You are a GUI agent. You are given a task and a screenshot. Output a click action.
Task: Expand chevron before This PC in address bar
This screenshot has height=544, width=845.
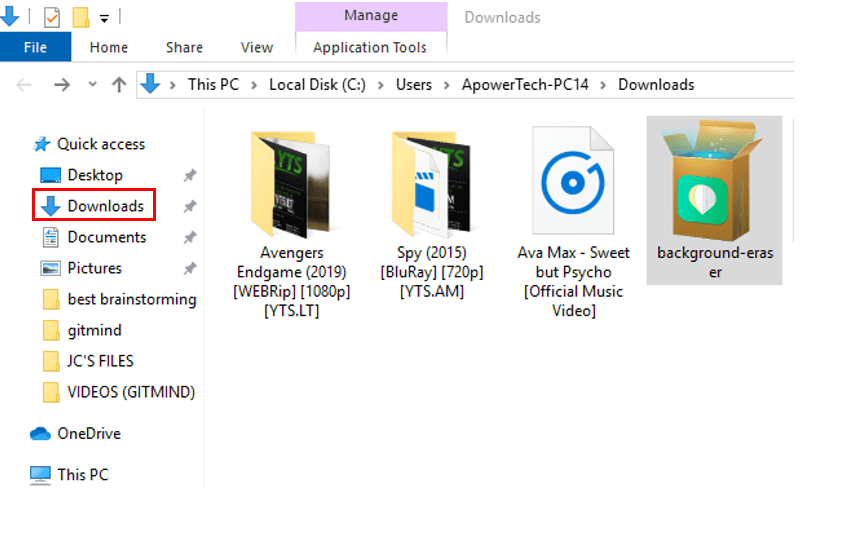(x=172, y=85)
